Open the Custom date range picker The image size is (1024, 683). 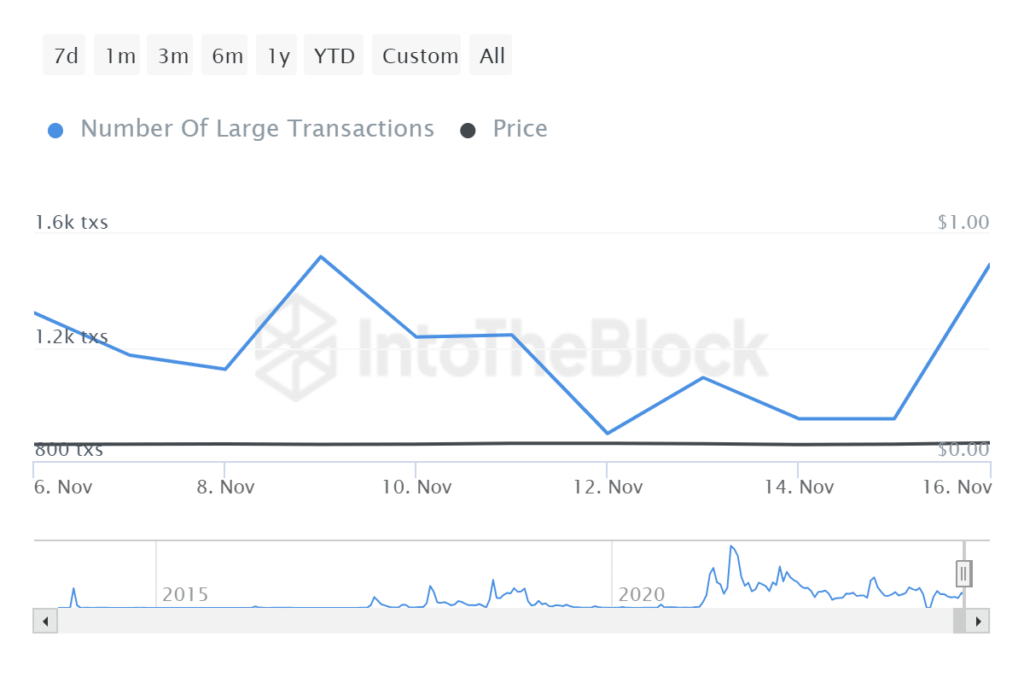tap(420, 56)
